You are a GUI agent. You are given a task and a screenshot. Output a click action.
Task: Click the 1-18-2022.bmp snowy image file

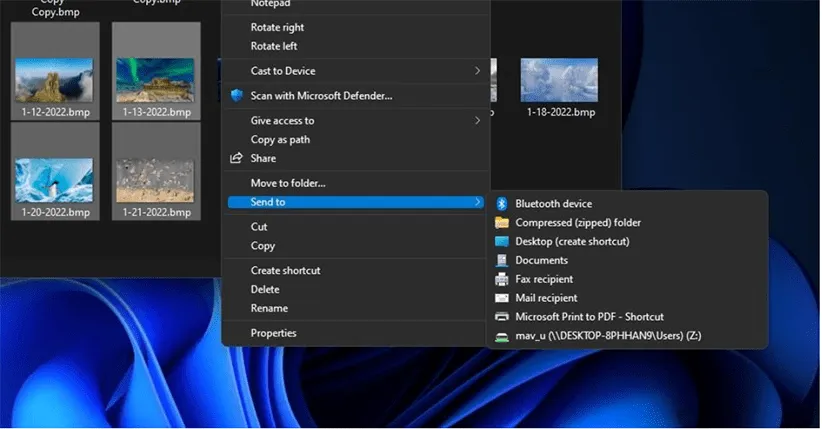coord(559,80)
